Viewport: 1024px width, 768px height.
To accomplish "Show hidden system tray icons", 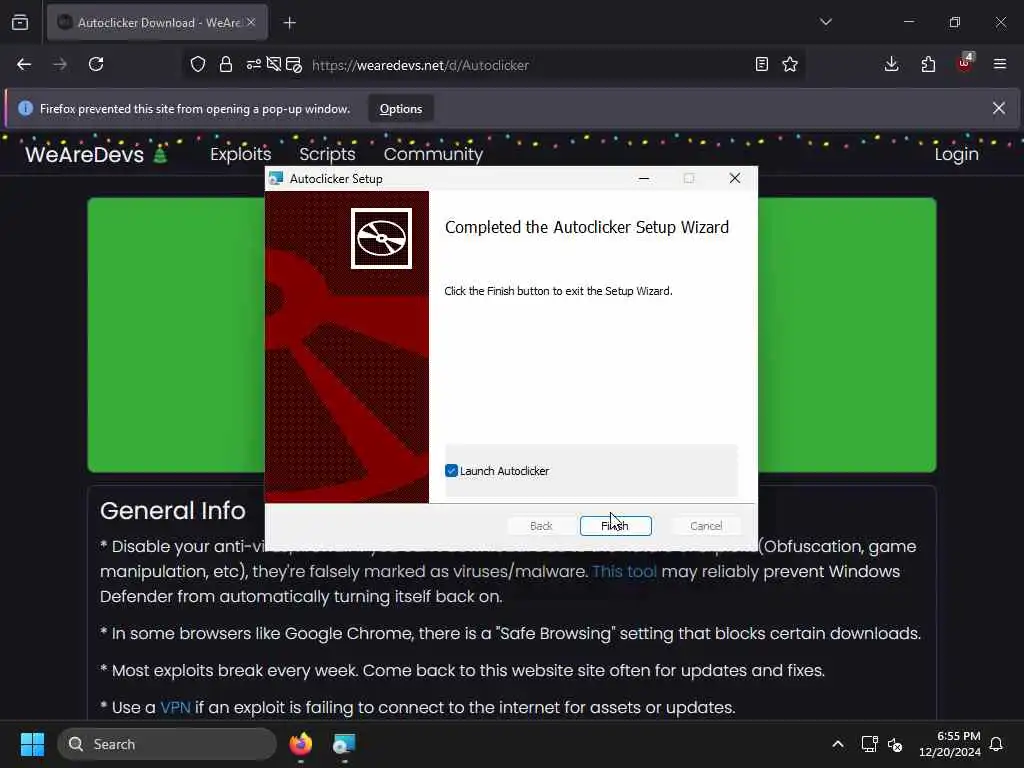I will tap(838, 744).
